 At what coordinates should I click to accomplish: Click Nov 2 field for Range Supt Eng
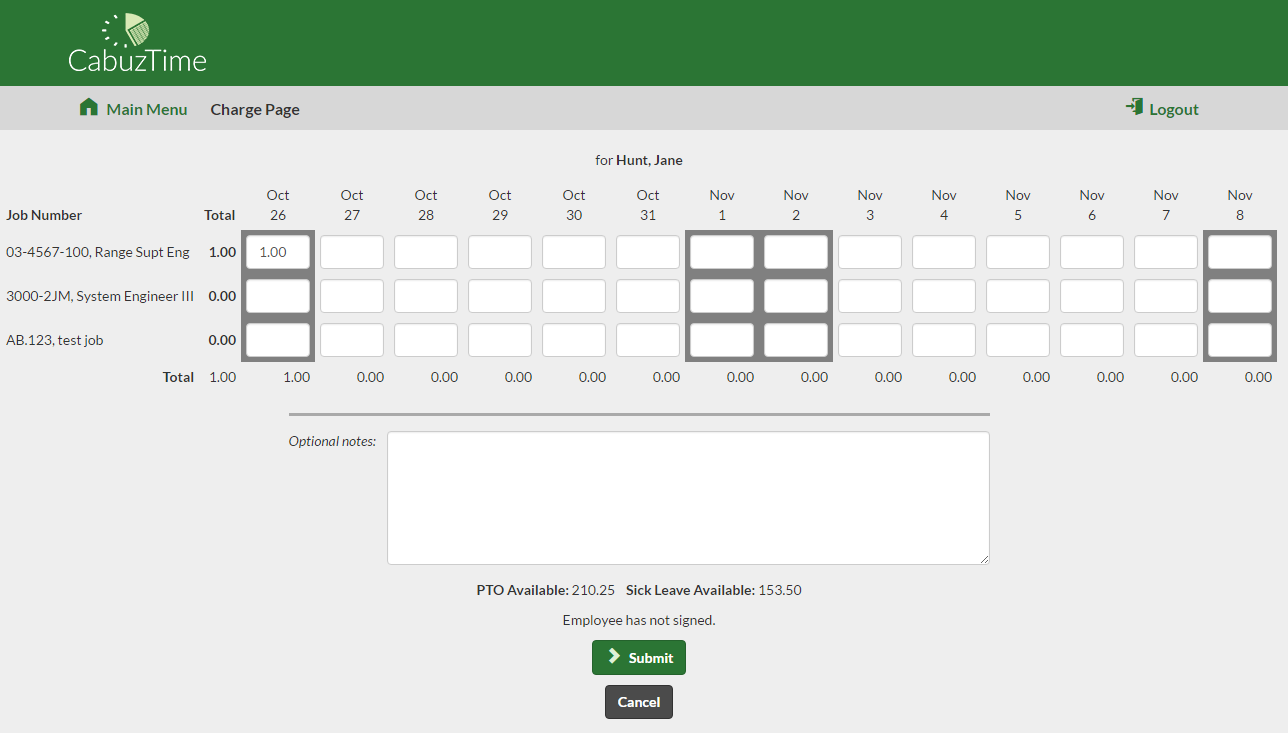pyautogui.click(x=796, y=252)
